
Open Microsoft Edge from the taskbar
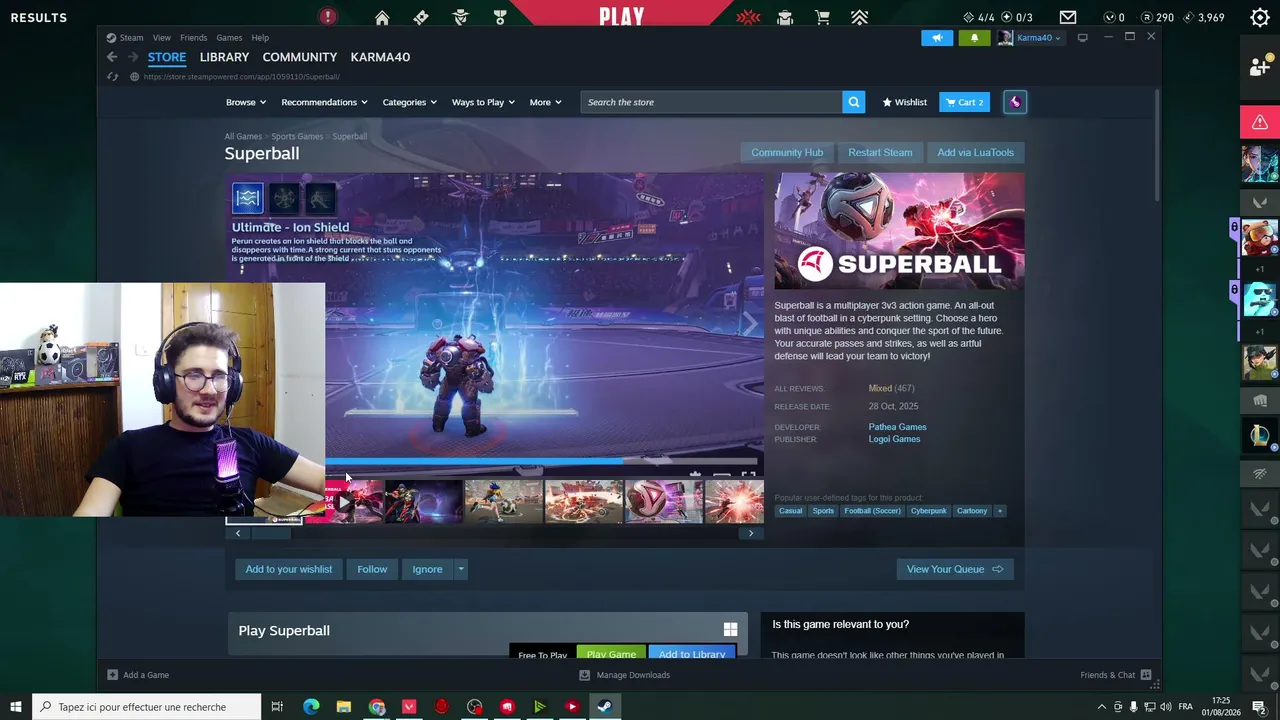[311, 707]
